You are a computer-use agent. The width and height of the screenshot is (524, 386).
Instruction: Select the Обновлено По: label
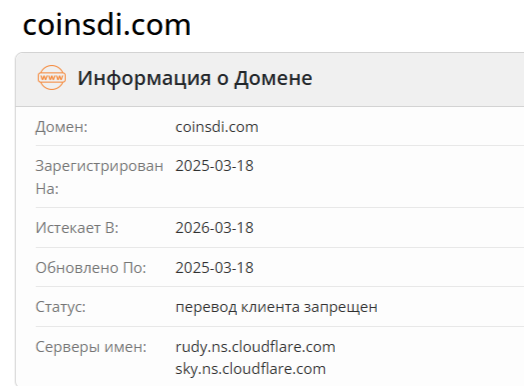point(91,268)
